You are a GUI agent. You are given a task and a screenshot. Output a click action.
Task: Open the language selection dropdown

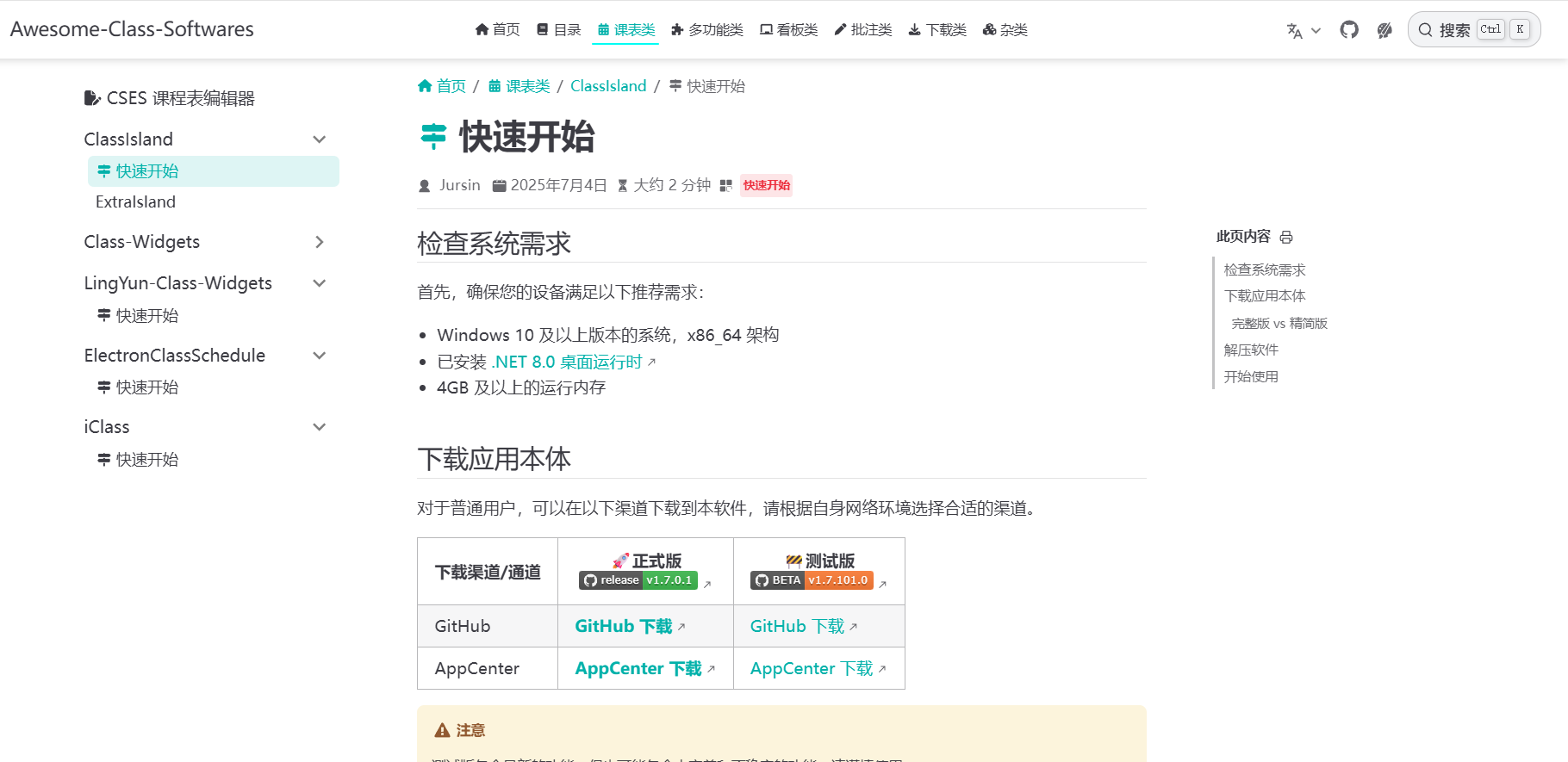pyautogui.click(x=1304, y=30)
